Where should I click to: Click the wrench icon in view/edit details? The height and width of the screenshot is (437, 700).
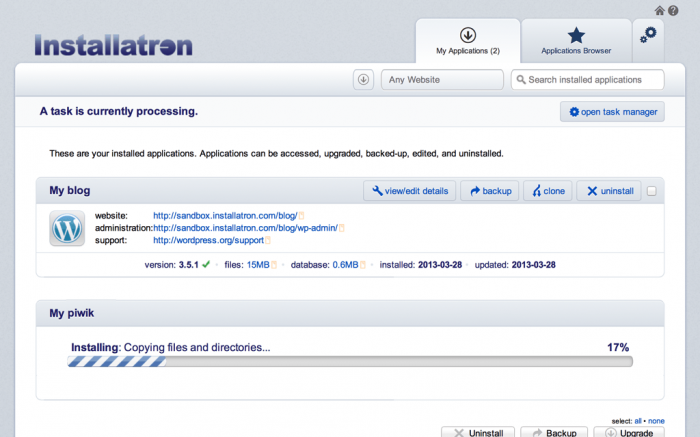377,191
